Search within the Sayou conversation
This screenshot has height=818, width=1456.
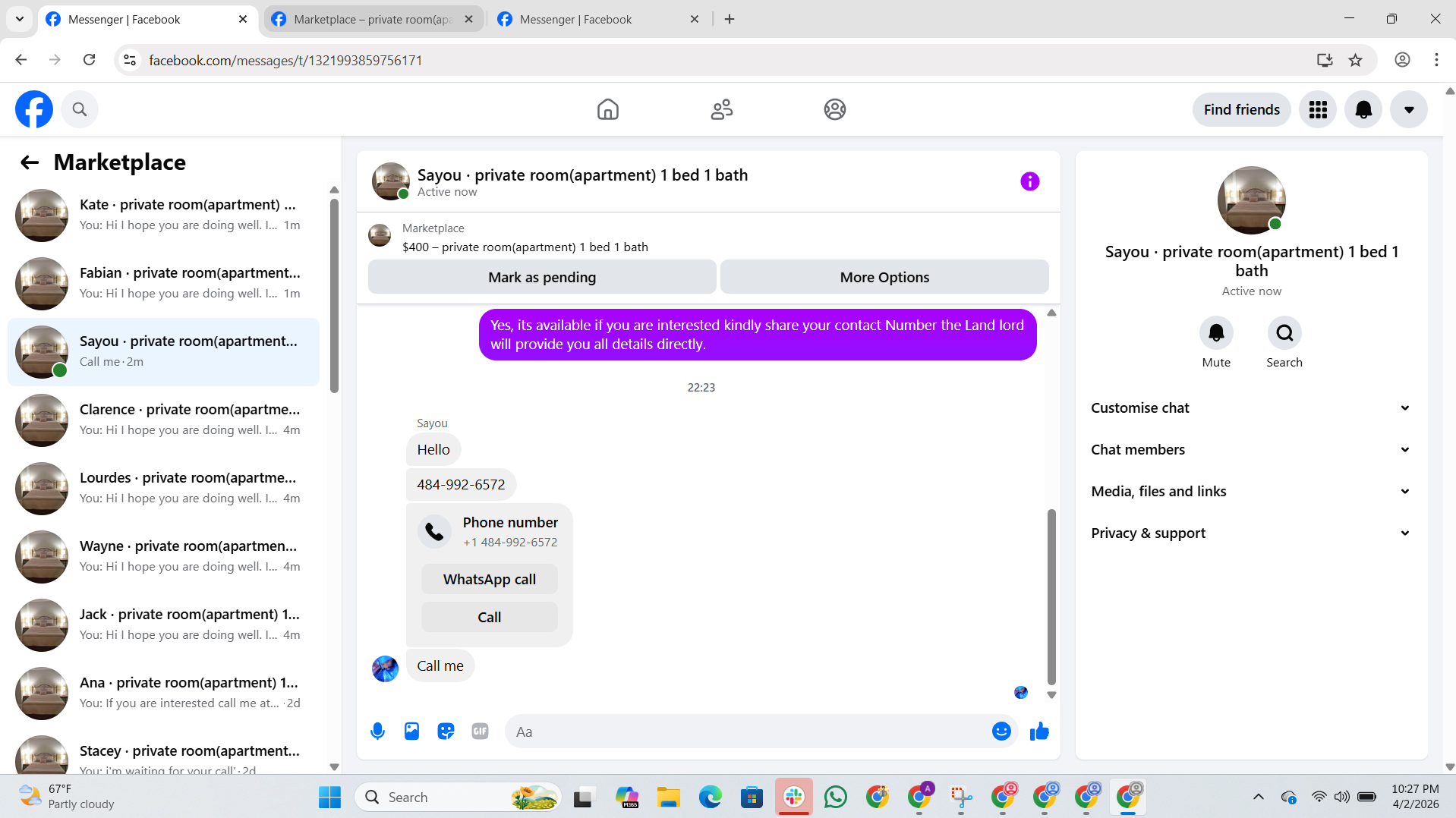pyautogui.click(x=1284, y=333)
